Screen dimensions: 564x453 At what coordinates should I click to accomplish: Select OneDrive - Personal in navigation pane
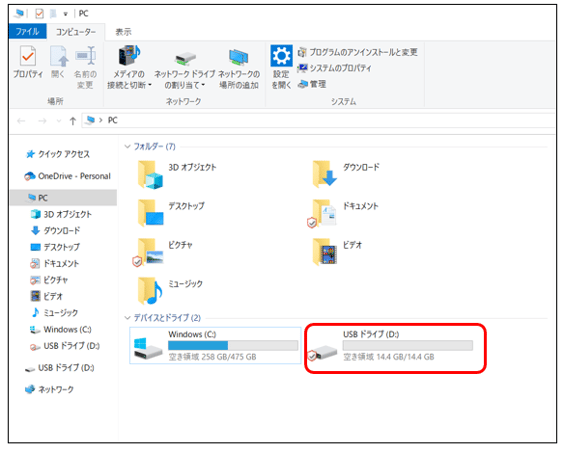point(67,176)
